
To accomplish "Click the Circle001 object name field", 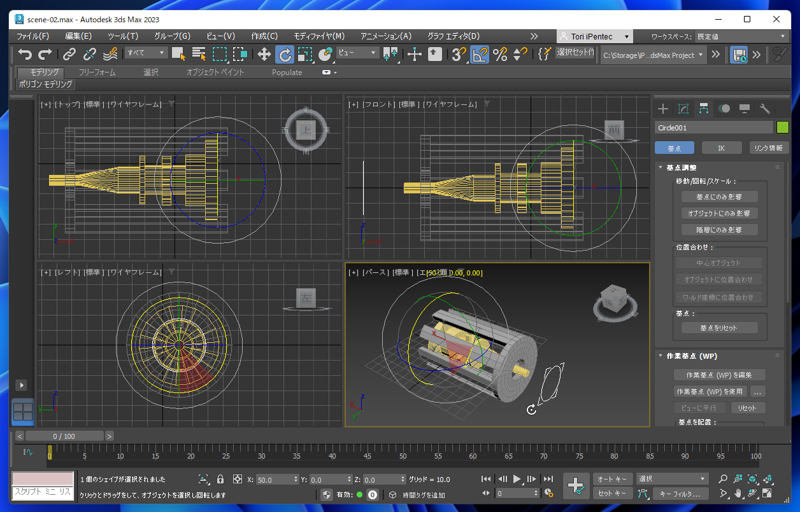I will pyautogui.click(x=714, y=127).
